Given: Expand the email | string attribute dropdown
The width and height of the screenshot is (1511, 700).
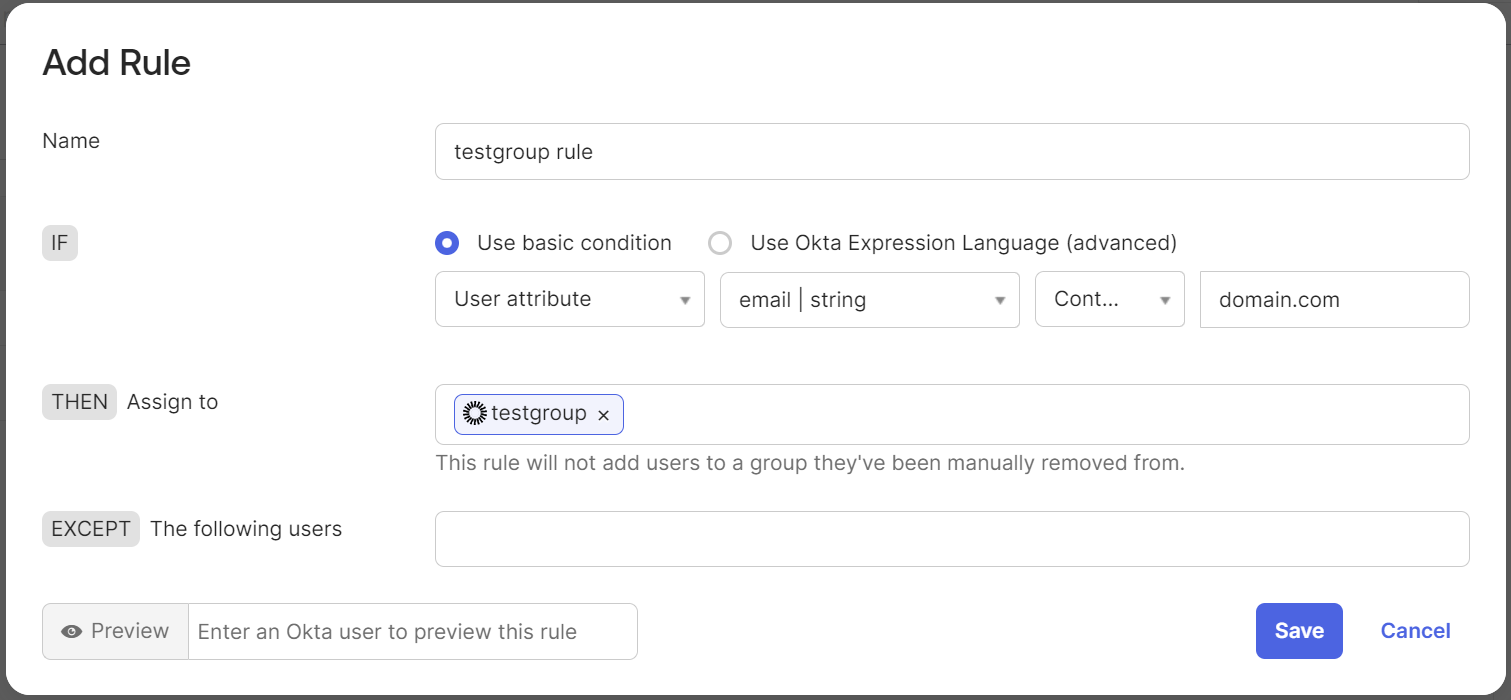Looking at the screenshot, I should tap(870, 299).
